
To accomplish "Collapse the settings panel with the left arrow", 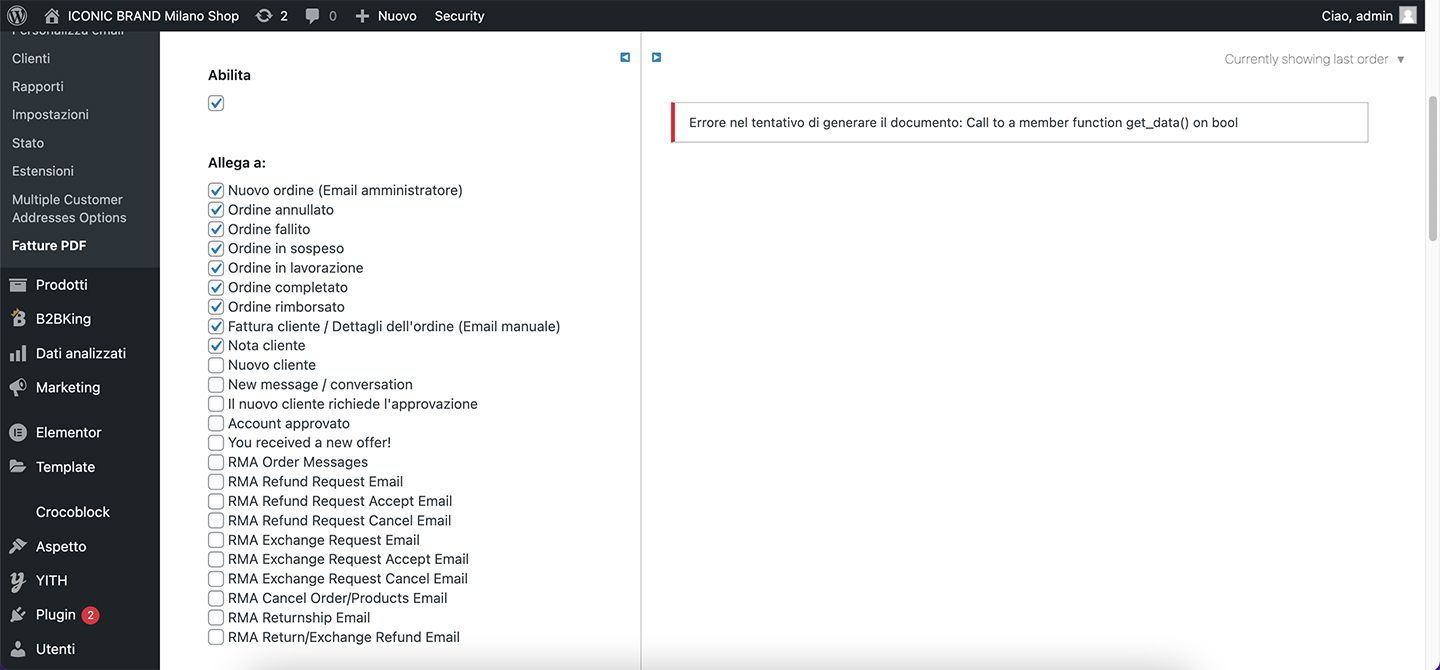I will (x=625, y=57).
